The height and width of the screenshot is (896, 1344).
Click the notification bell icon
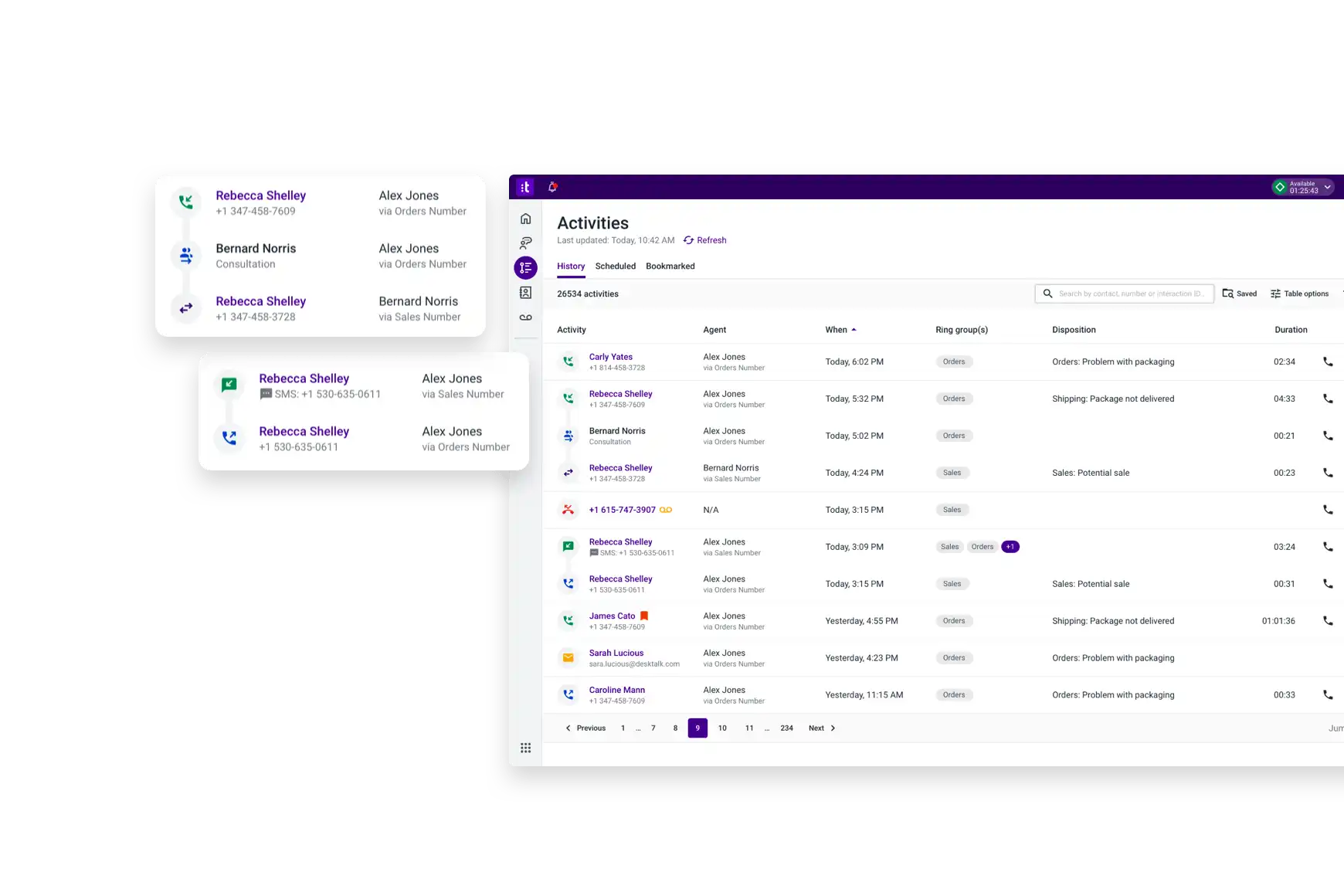(552, 187)
